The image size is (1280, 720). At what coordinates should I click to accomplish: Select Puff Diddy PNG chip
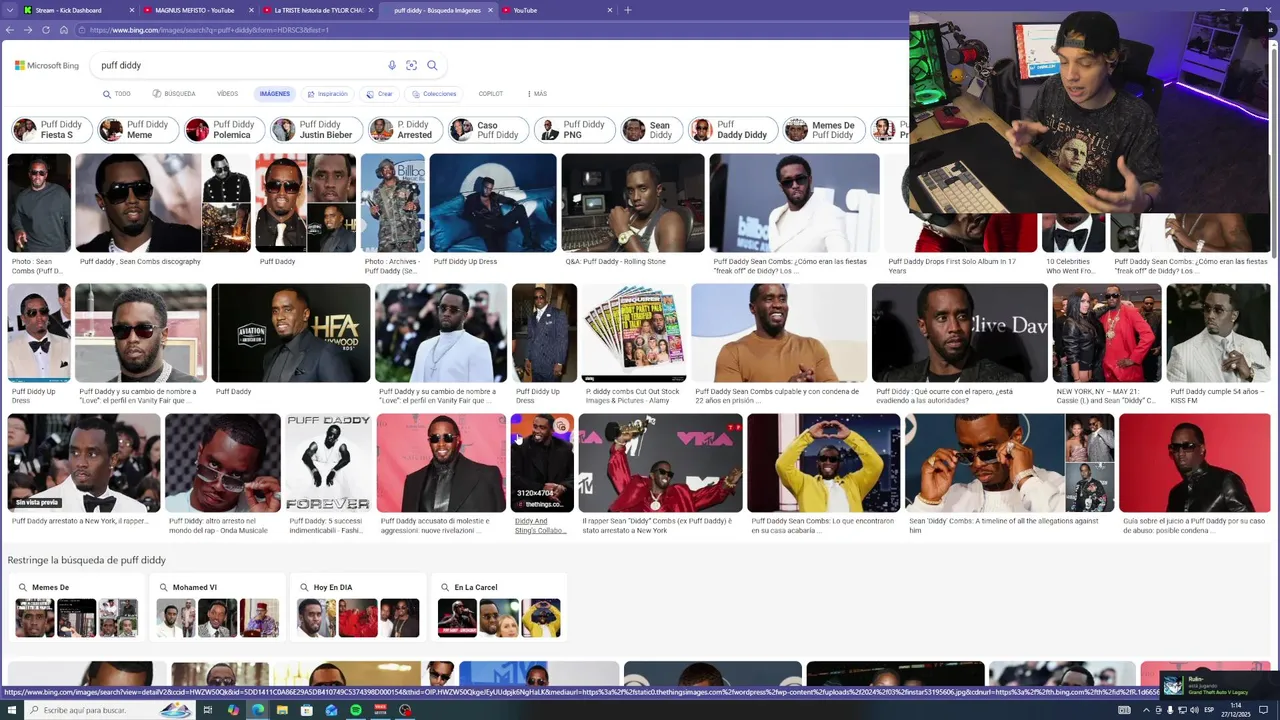pyautogui.click(x=574, y=130)
